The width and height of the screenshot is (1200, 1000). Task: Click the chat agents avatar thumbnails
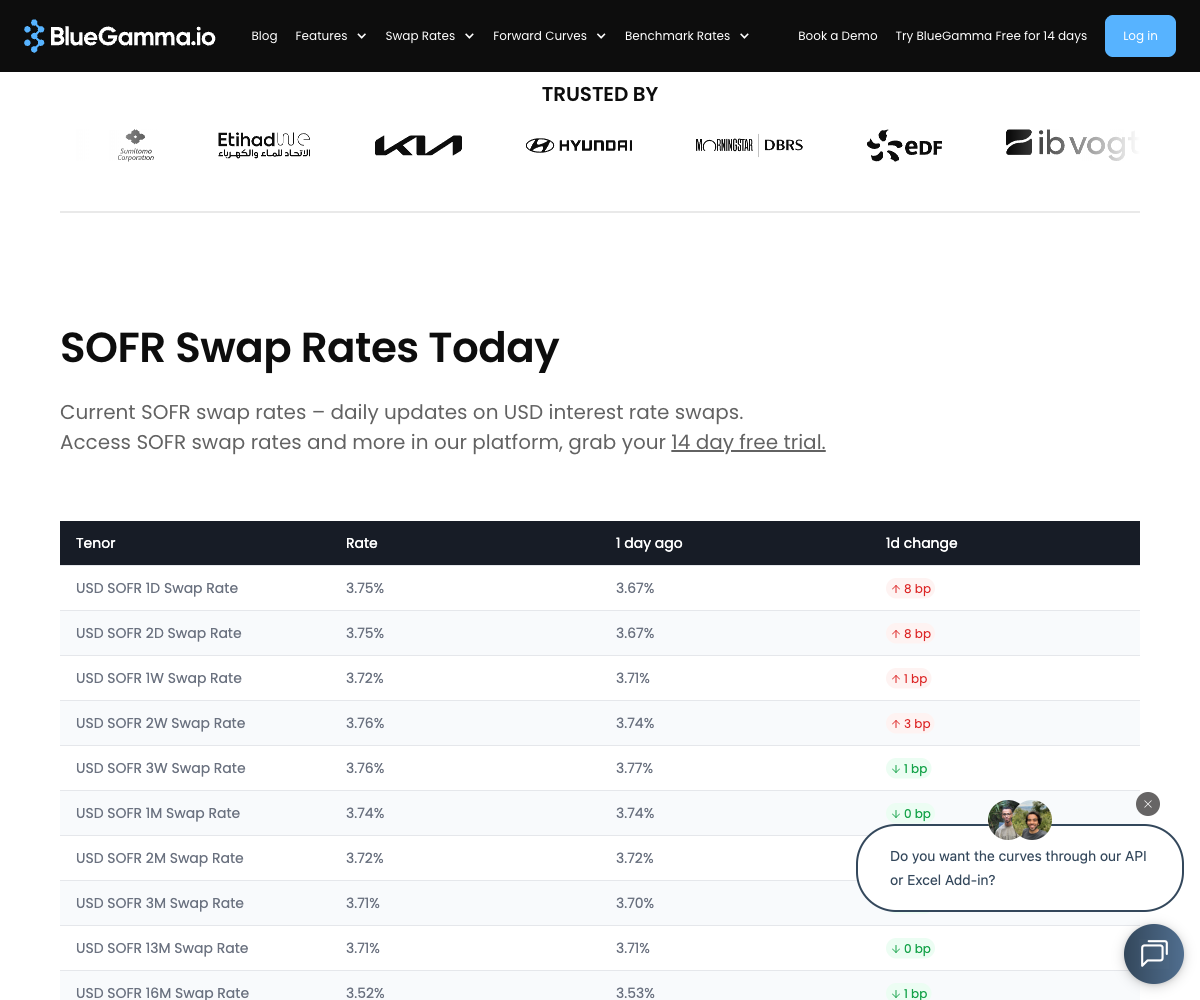coord(1019,819)
